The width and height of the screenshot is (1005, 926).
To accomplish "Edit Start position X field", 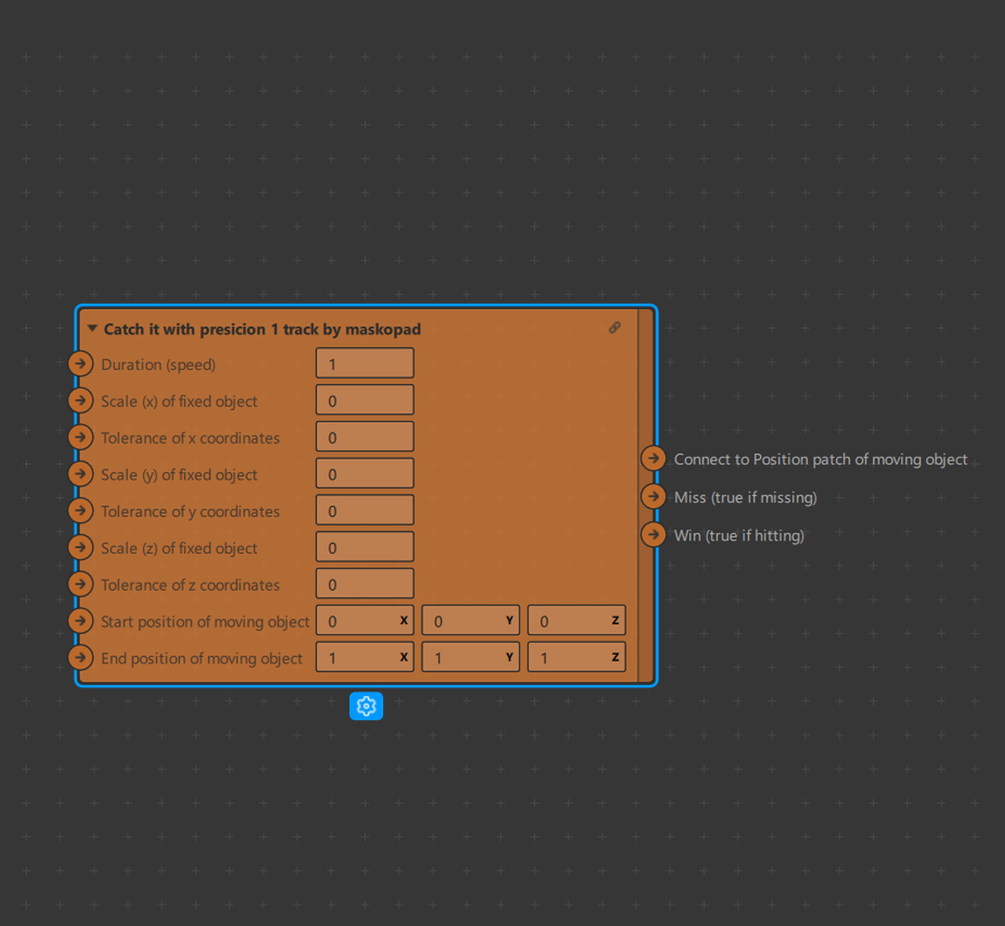I will click(x=365, y=620).
